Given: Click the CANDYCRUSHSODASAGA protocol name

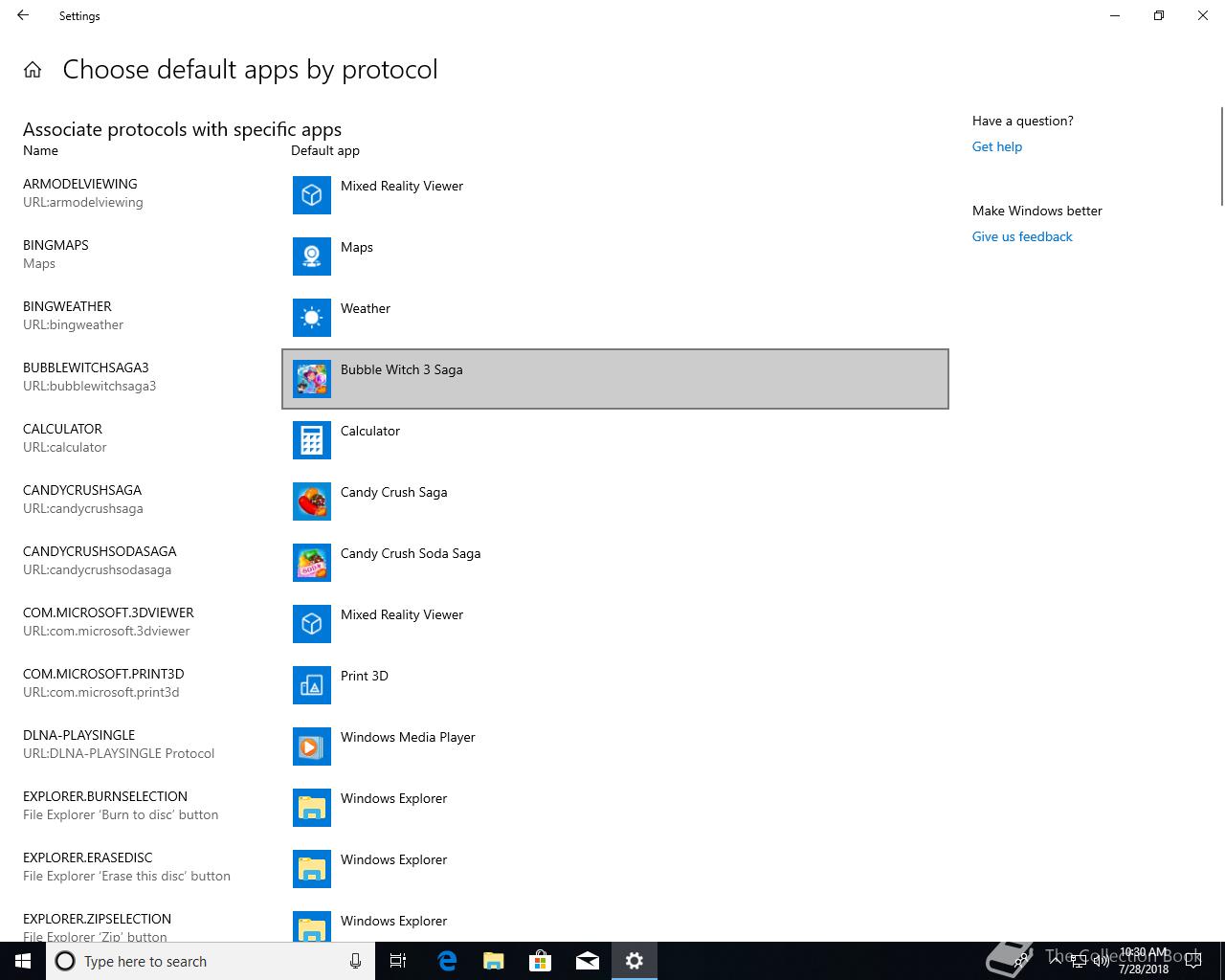Looking at the screenshot, I should (100, 551).
